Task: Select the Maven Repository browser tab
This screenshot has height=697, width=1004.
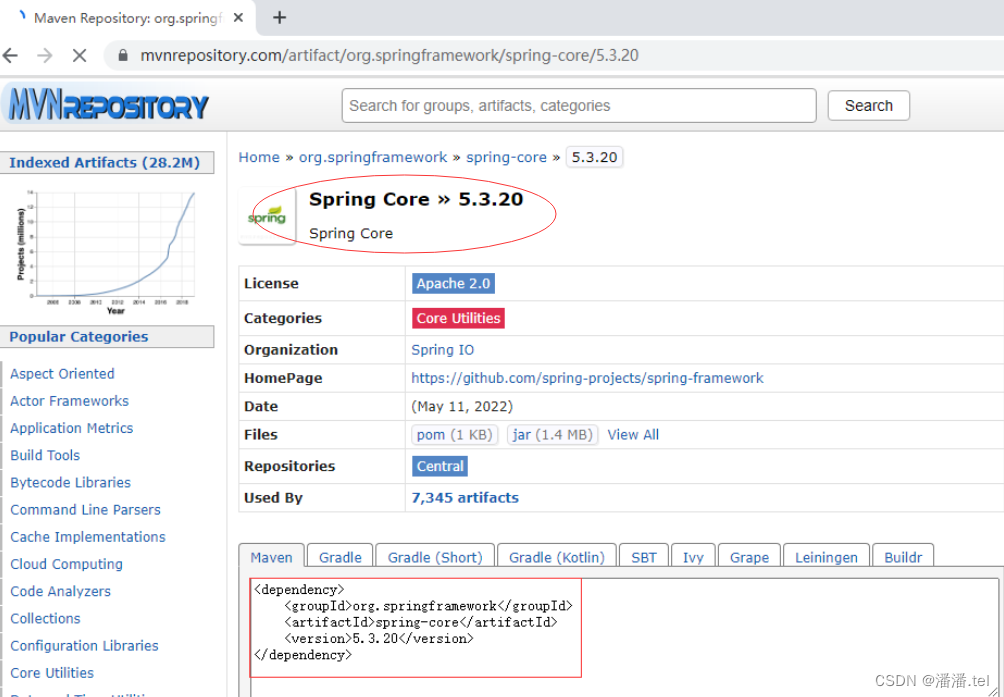Action: coord(128,18)
